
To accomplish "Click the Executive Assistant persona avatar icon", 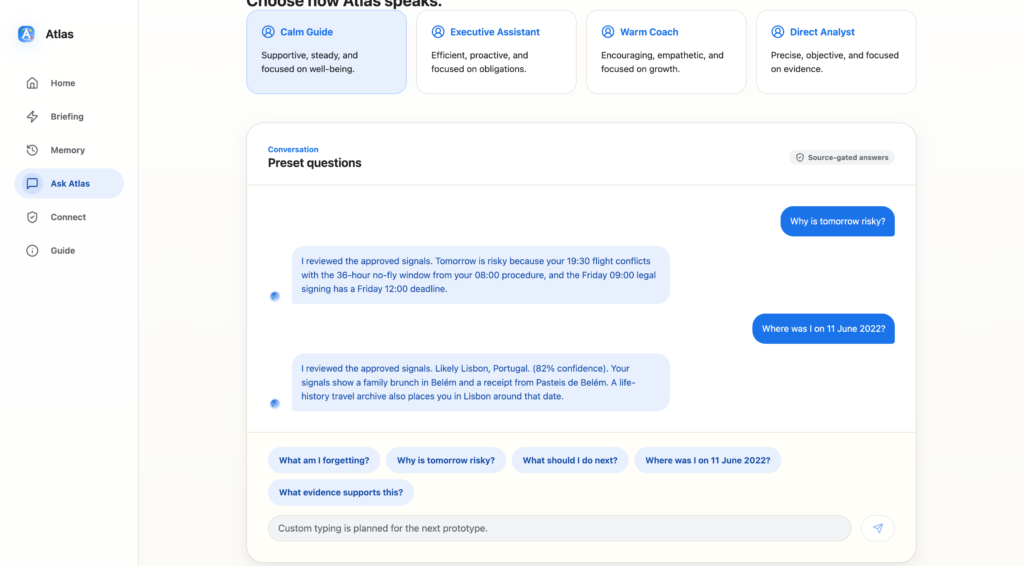I will pos(438,31).
